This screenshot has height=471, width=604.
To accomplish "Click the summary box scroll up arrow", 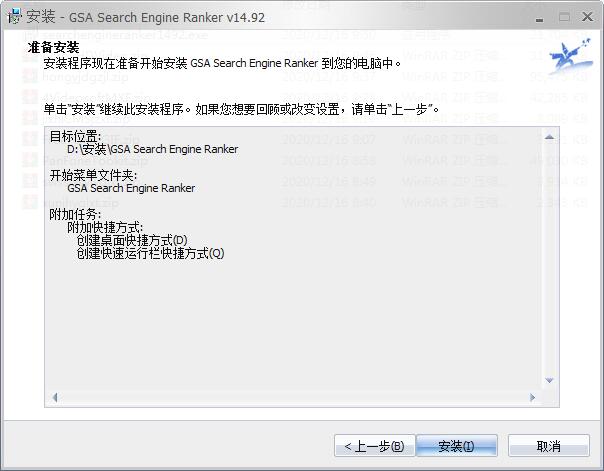I will point(550,137).
